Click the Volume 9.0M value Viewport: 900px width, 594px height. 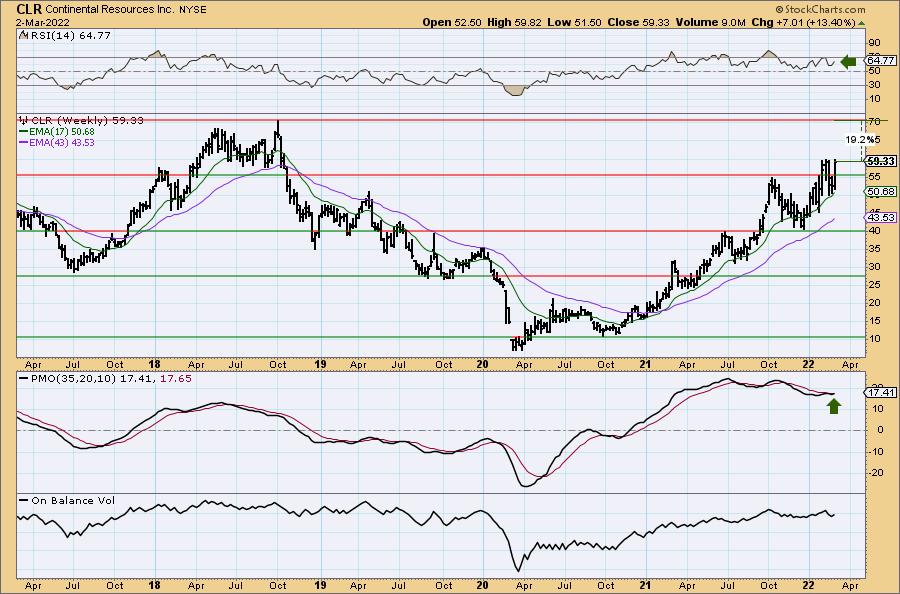[x=711, y=22]
